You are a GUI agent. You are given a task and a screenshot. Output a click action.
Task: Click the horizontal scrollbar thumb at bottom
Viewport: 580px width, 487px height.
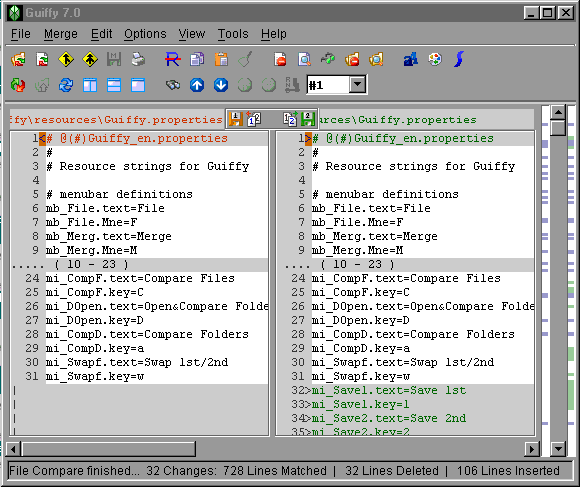(109, 449)
